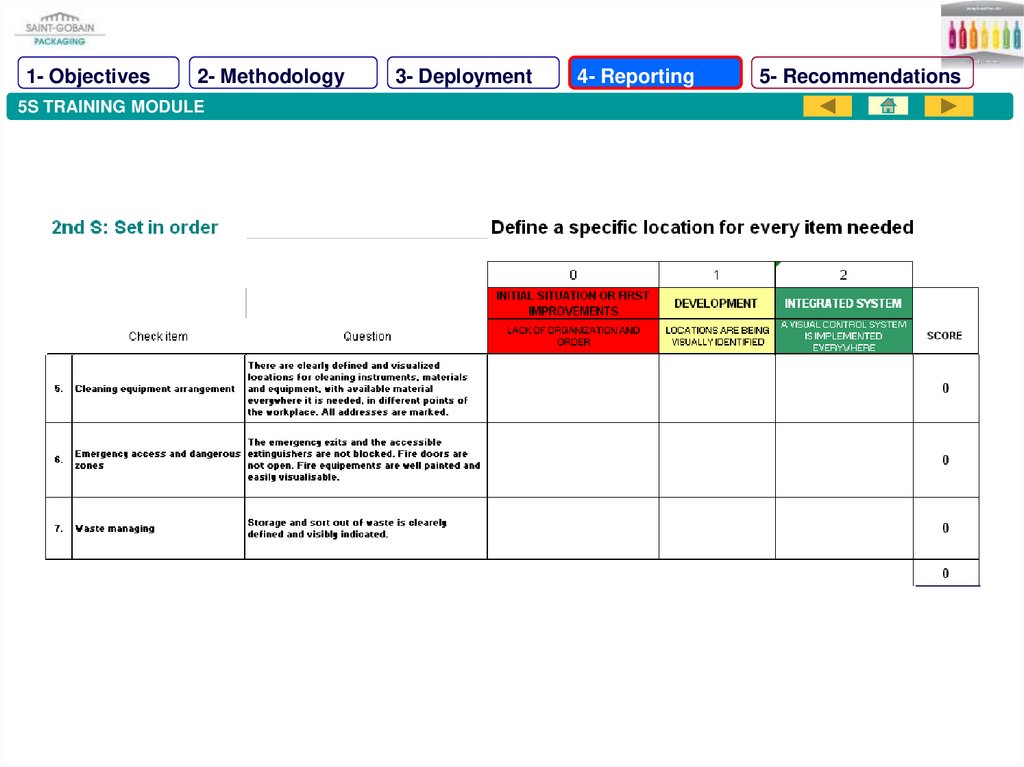The height and width of the screenshot is (767, 1024).
Task: Click the Saint-Gobain Packaging logo
Action: coord(59,28)
